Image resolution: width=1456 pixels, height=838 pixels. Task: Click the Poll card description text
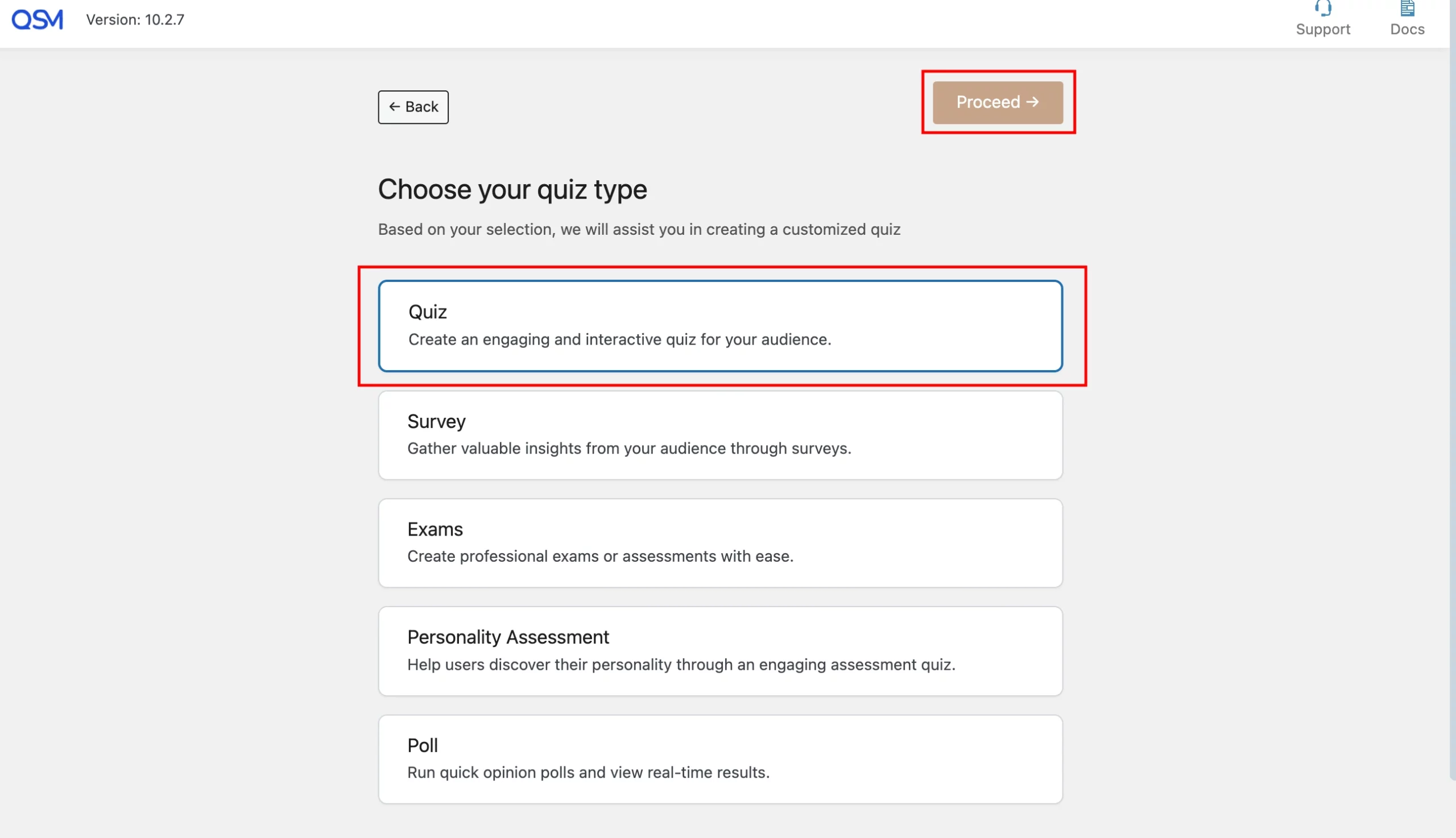588,773
